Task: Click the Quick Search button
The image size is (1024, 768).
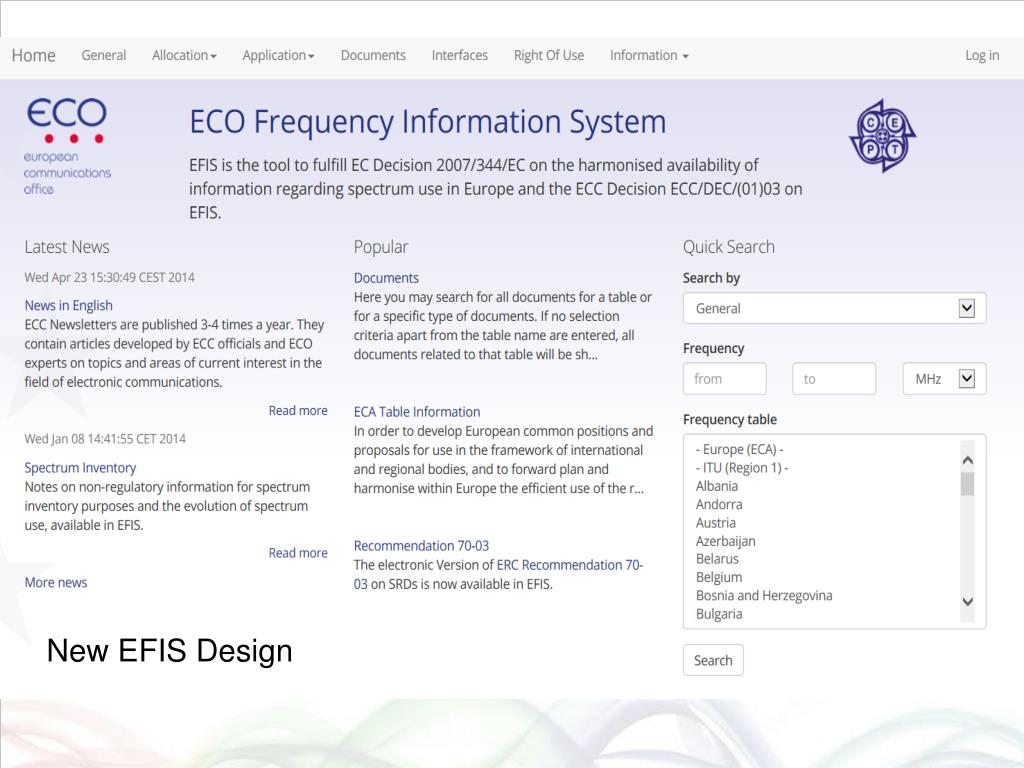Action: click(713, 660)
